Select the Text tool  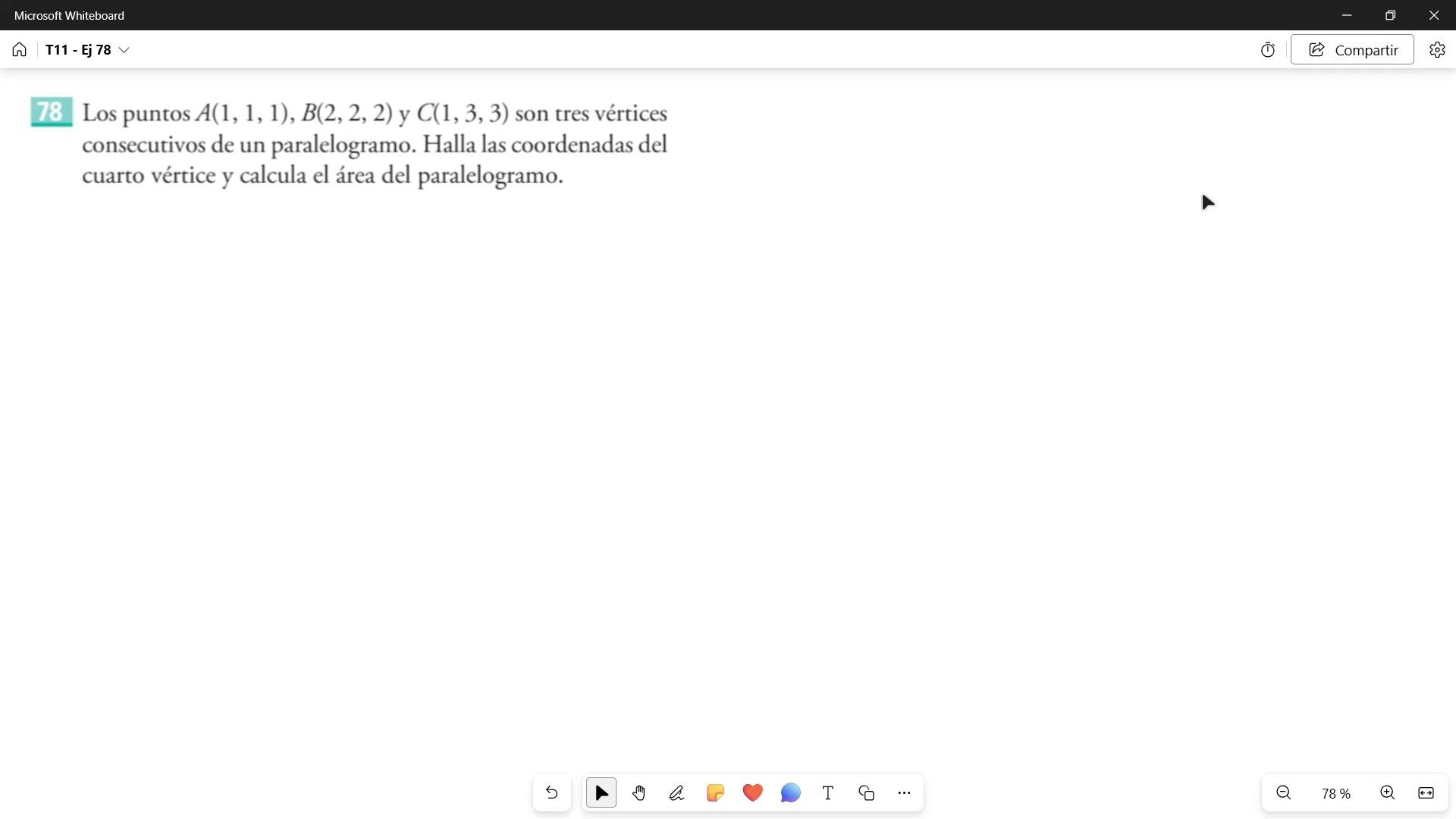828,793
